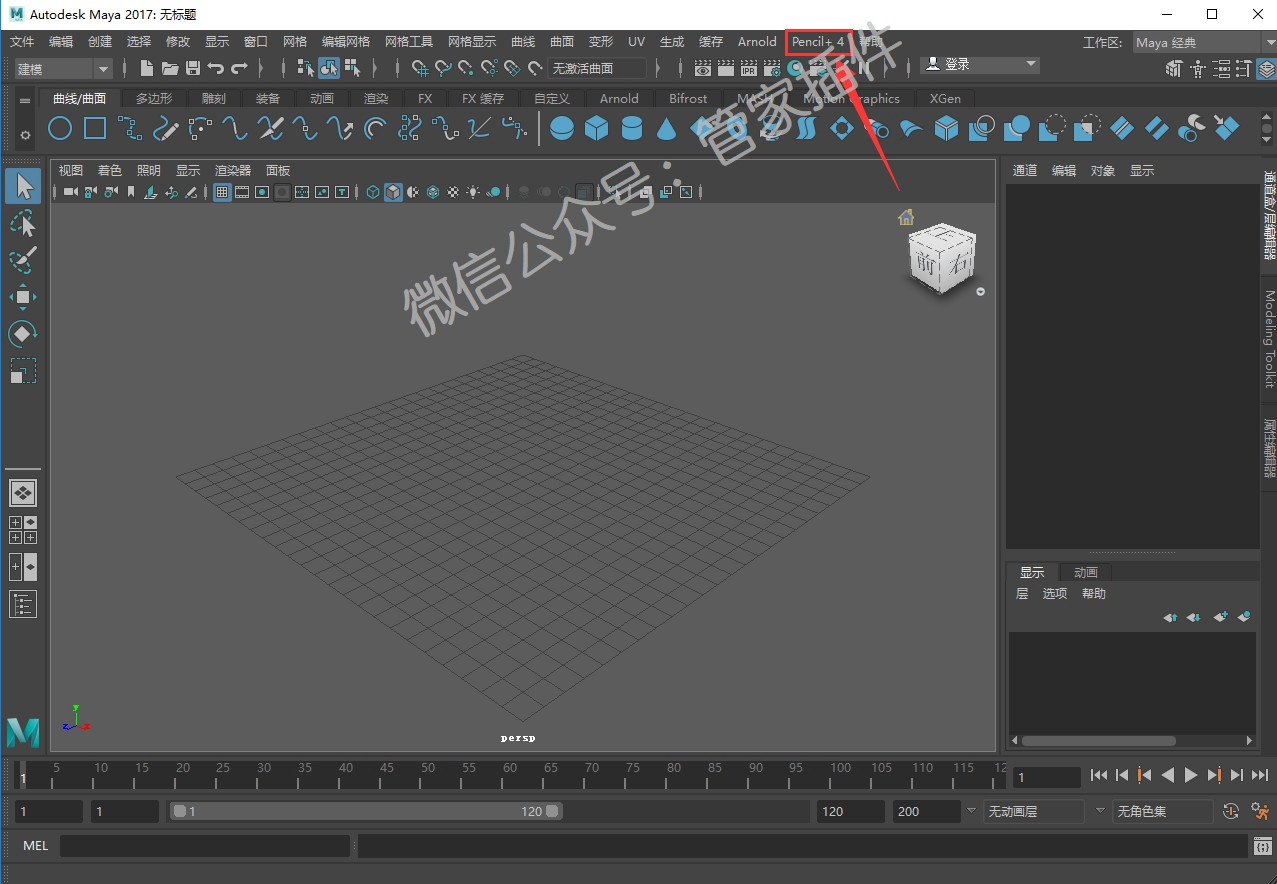The width and height of the screenshot is (1277, 884).
Task: Toggle the viewport grid display button
Action: click(222, 192)
